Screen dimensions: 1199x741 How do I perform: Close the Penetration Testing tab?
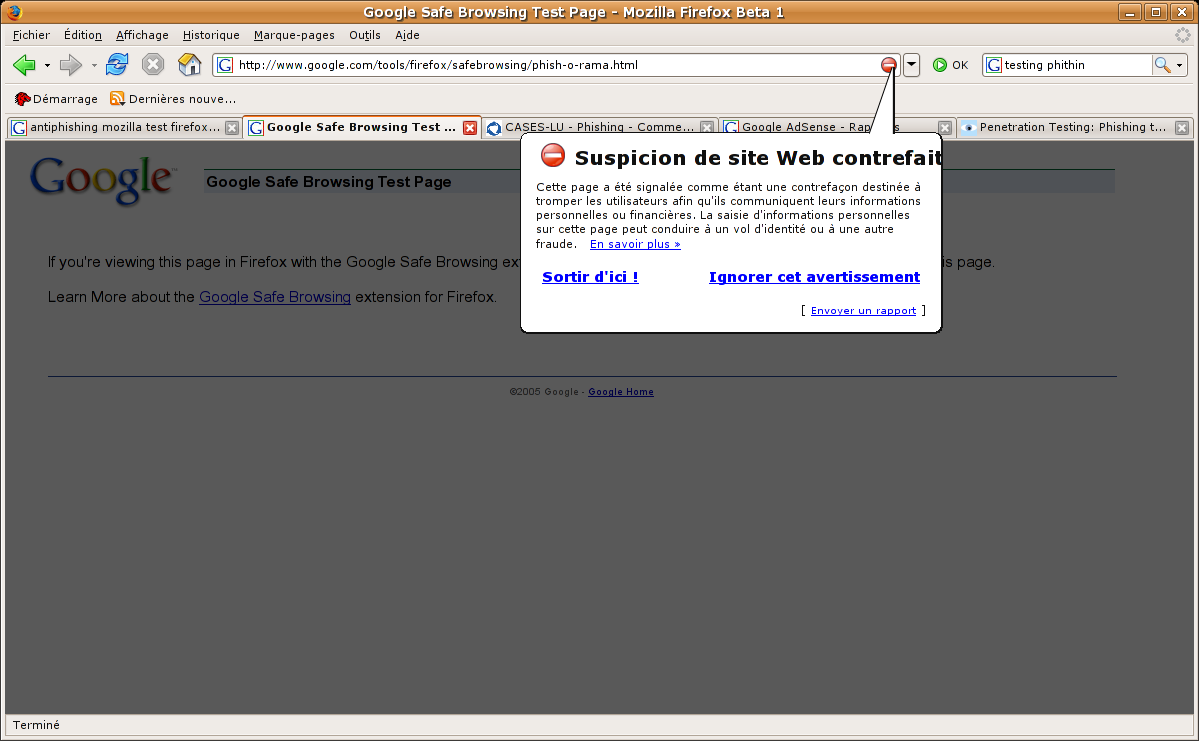point(1182,128)
